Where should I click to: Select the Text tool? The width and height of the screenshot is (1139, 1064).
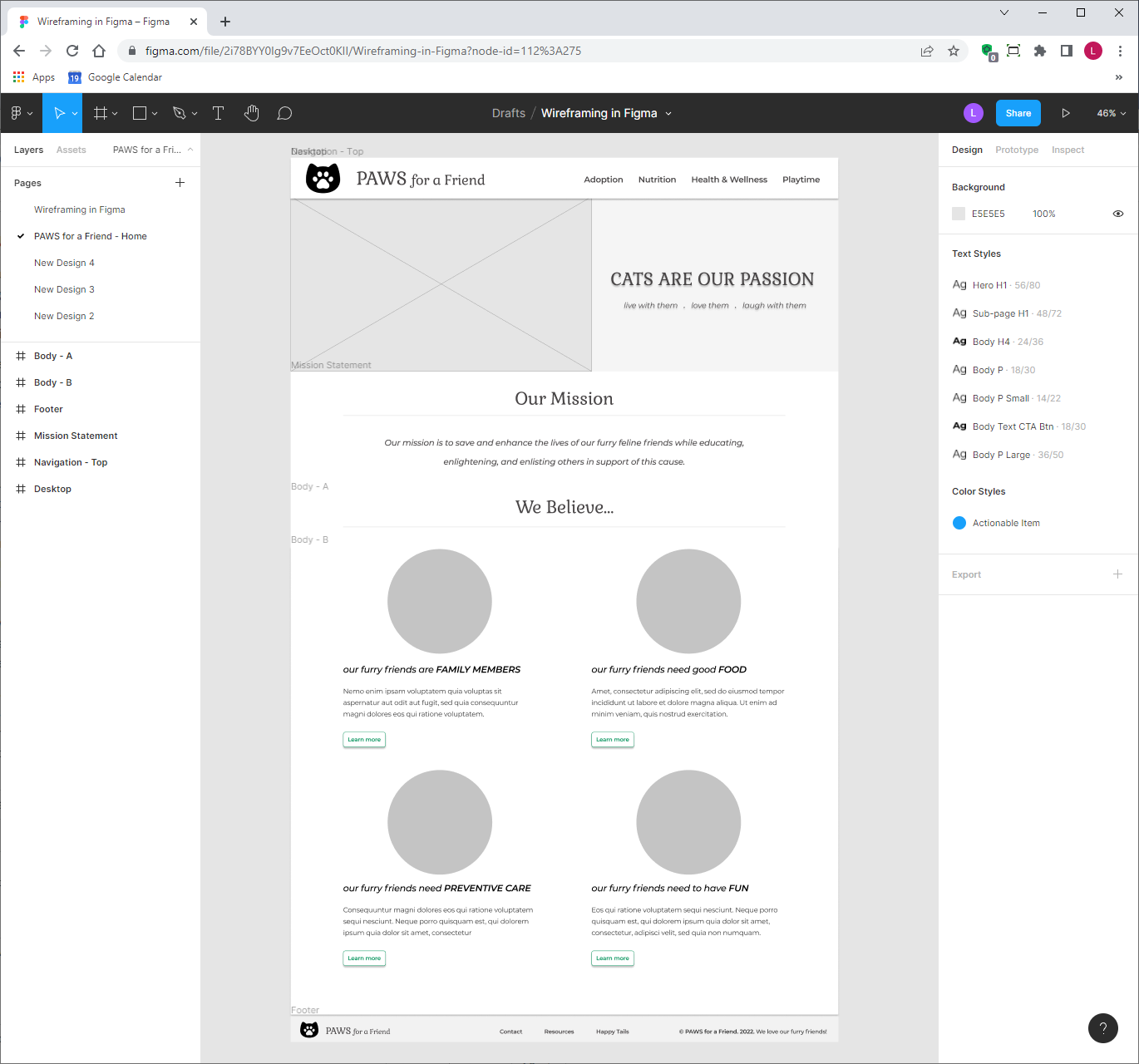[218, 112]
